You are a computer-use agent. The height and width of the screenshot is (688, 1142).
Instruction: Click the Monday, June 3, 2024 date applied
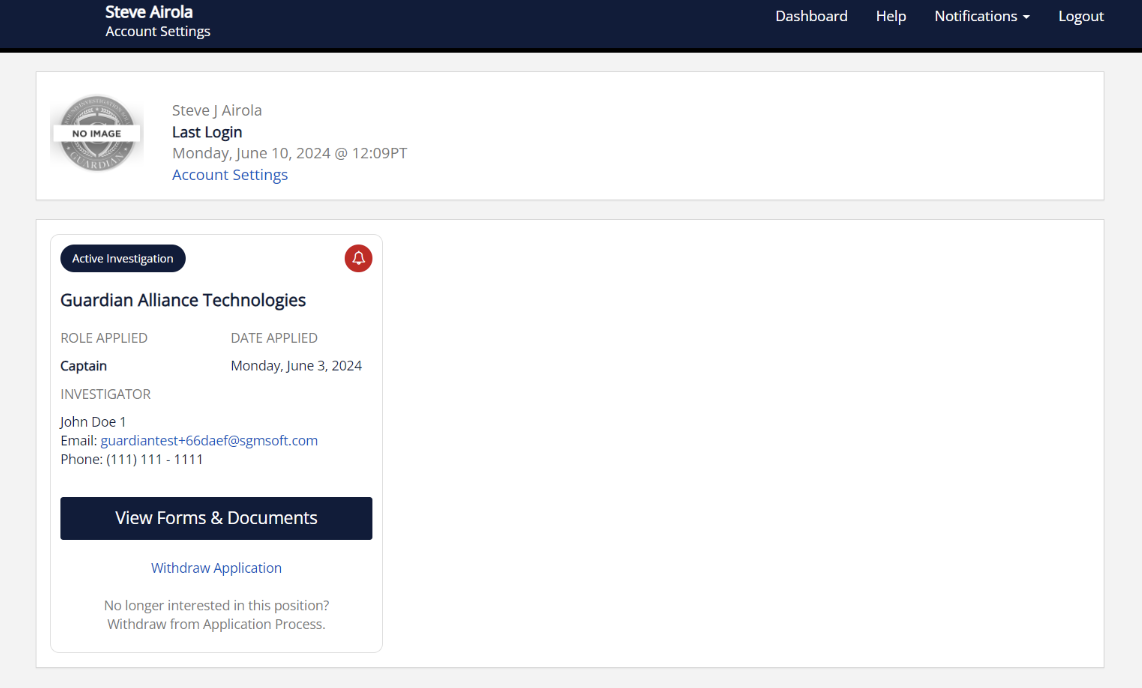click(x=296, y=365)
